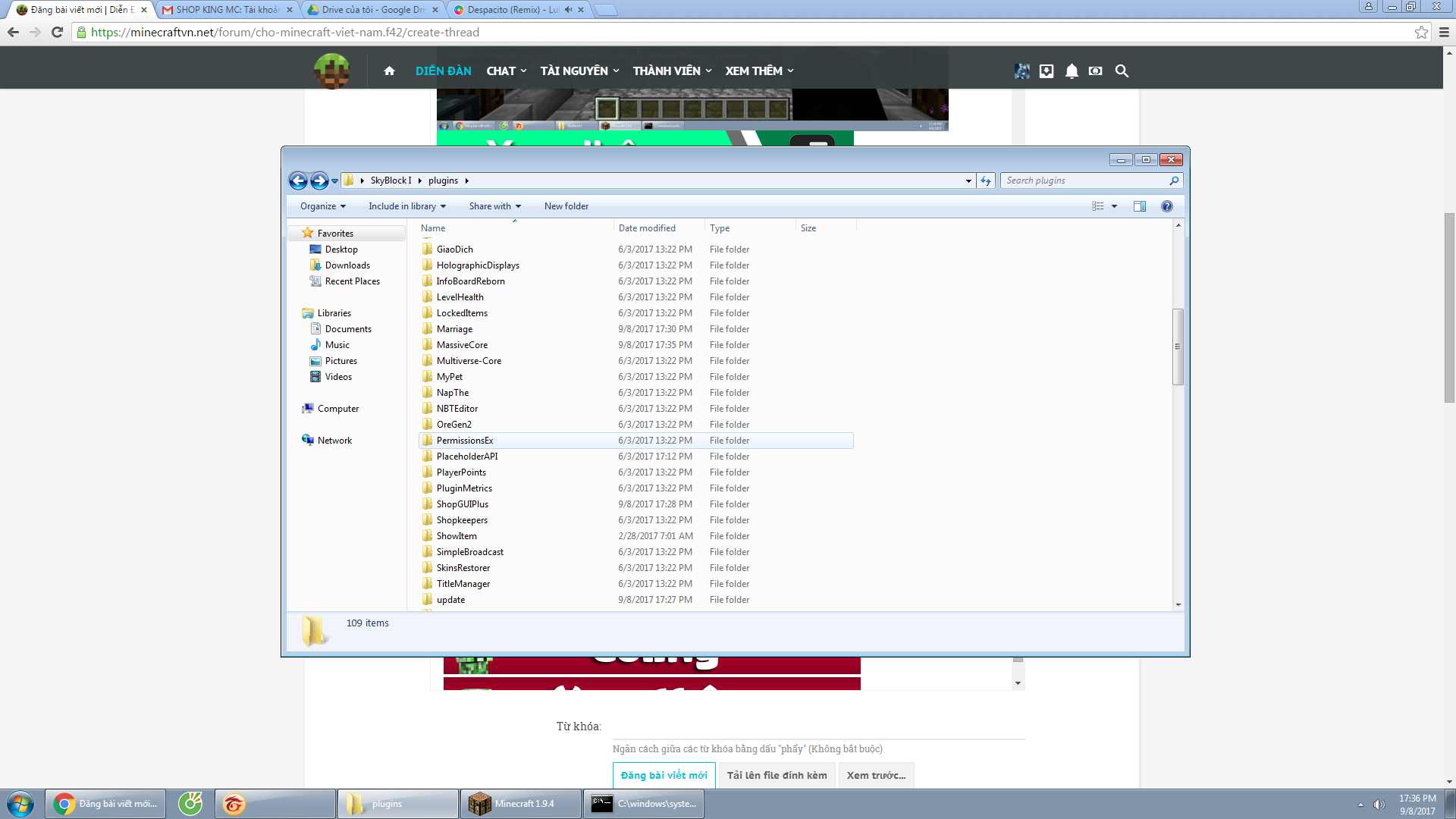Click the forum search magnifier icon
This screenshot has height=819, width=1456.
click(1122, 71)
